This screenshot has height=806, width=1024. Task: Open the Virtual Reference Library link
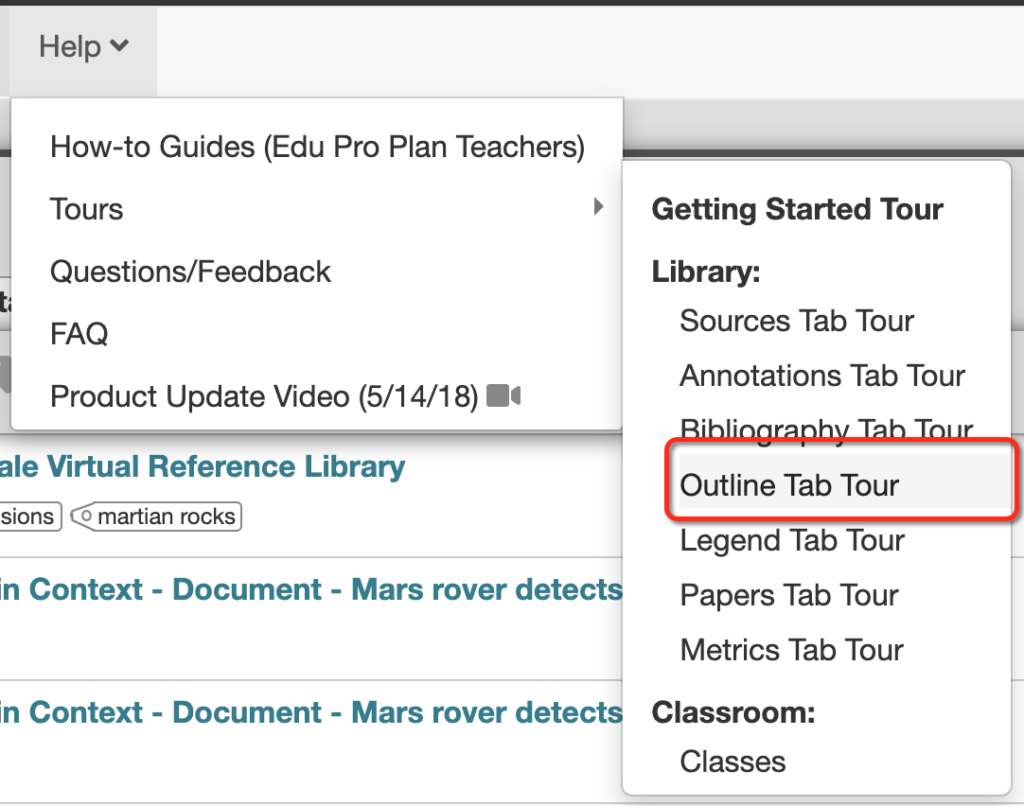(202, 467)
